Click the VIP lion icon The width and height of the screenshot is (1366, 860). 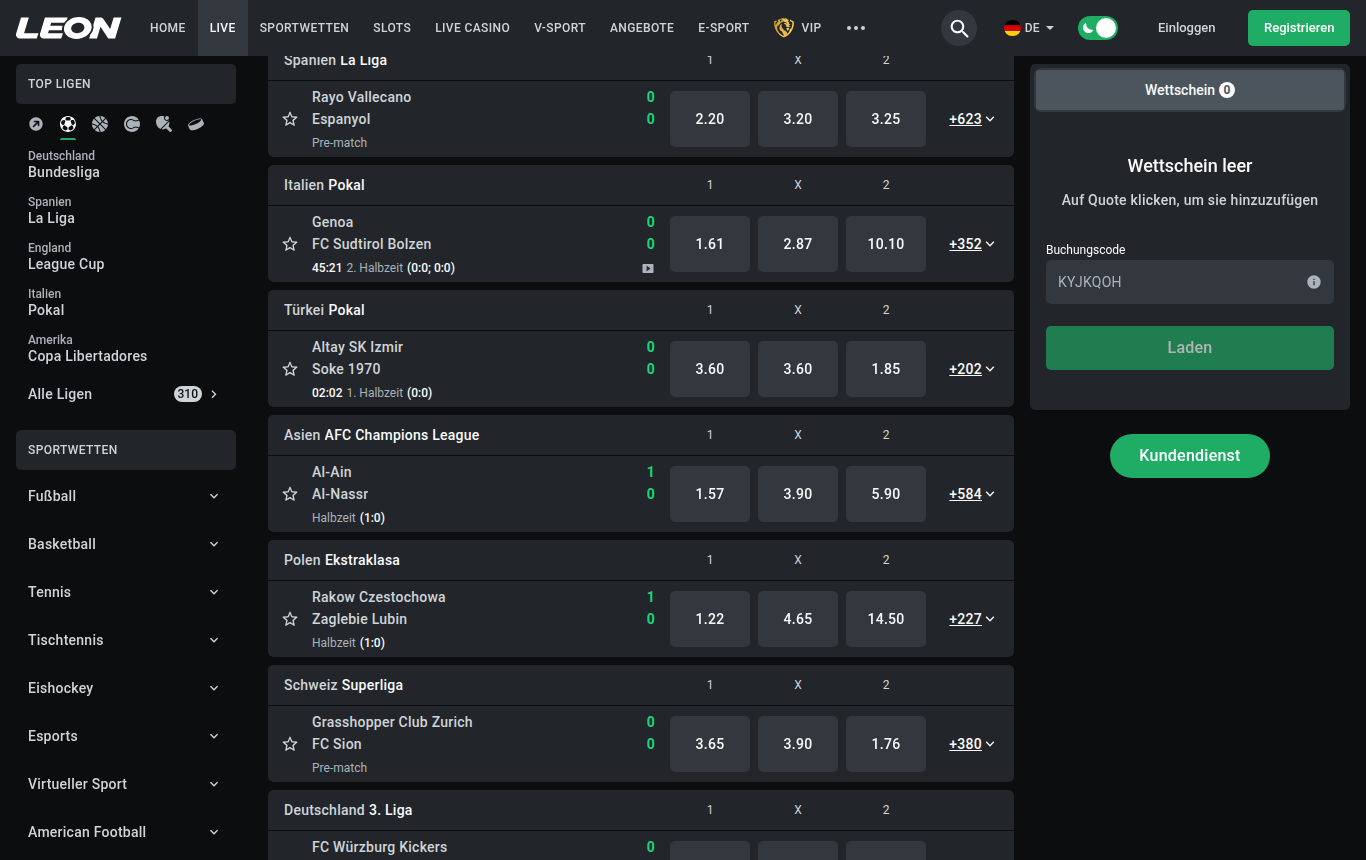[784, 28]
